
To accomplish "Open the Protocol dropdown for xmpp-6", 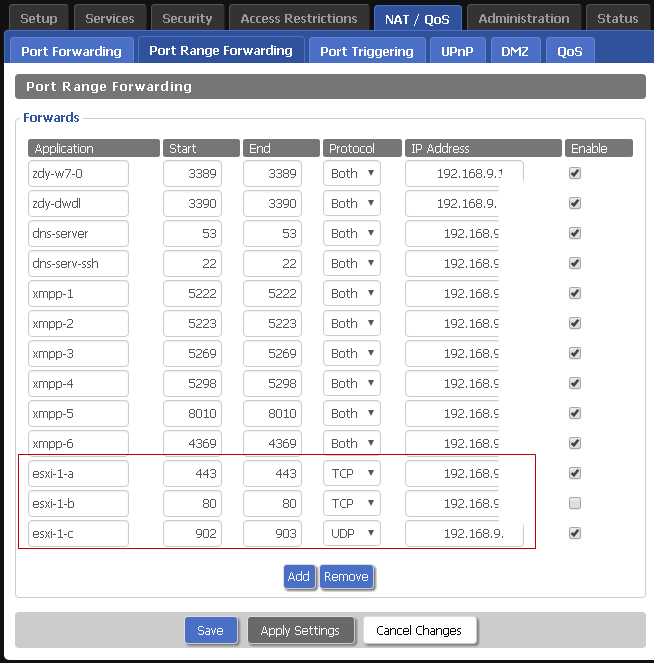I will (x=352, y=443).
